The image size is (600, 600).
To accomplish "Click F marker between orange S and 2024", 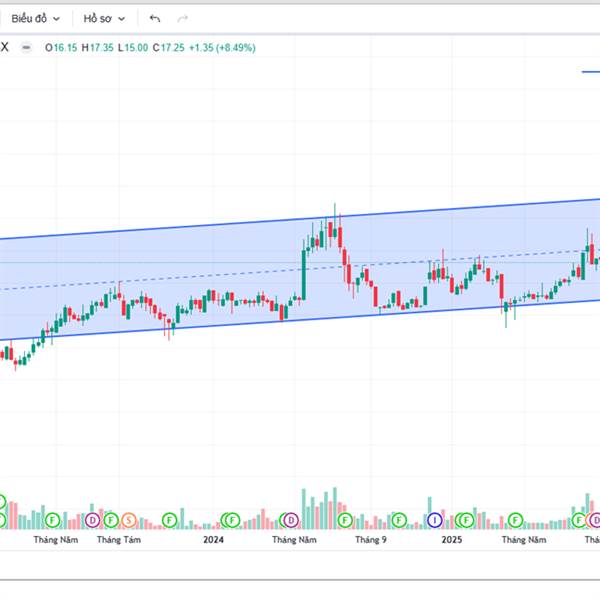I will tap(169, 520).
